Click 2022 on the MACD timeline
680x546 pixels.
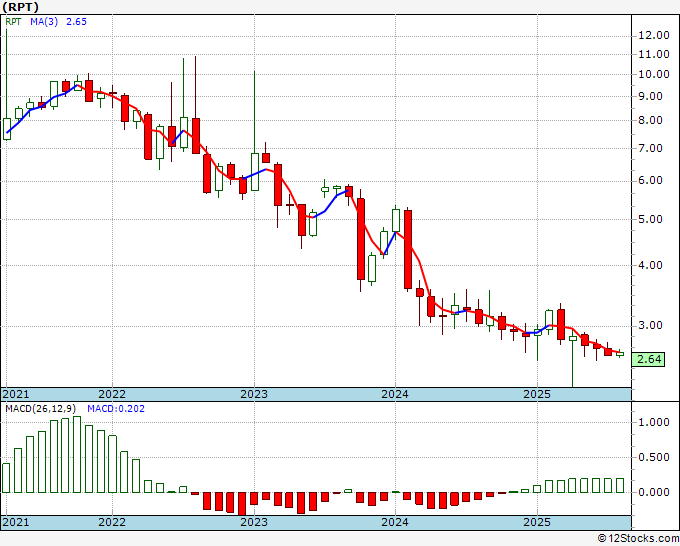[112, 522]
